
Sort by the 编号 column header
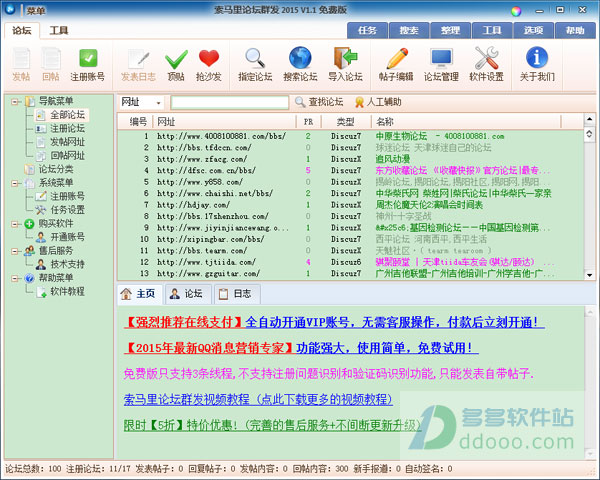135,122
